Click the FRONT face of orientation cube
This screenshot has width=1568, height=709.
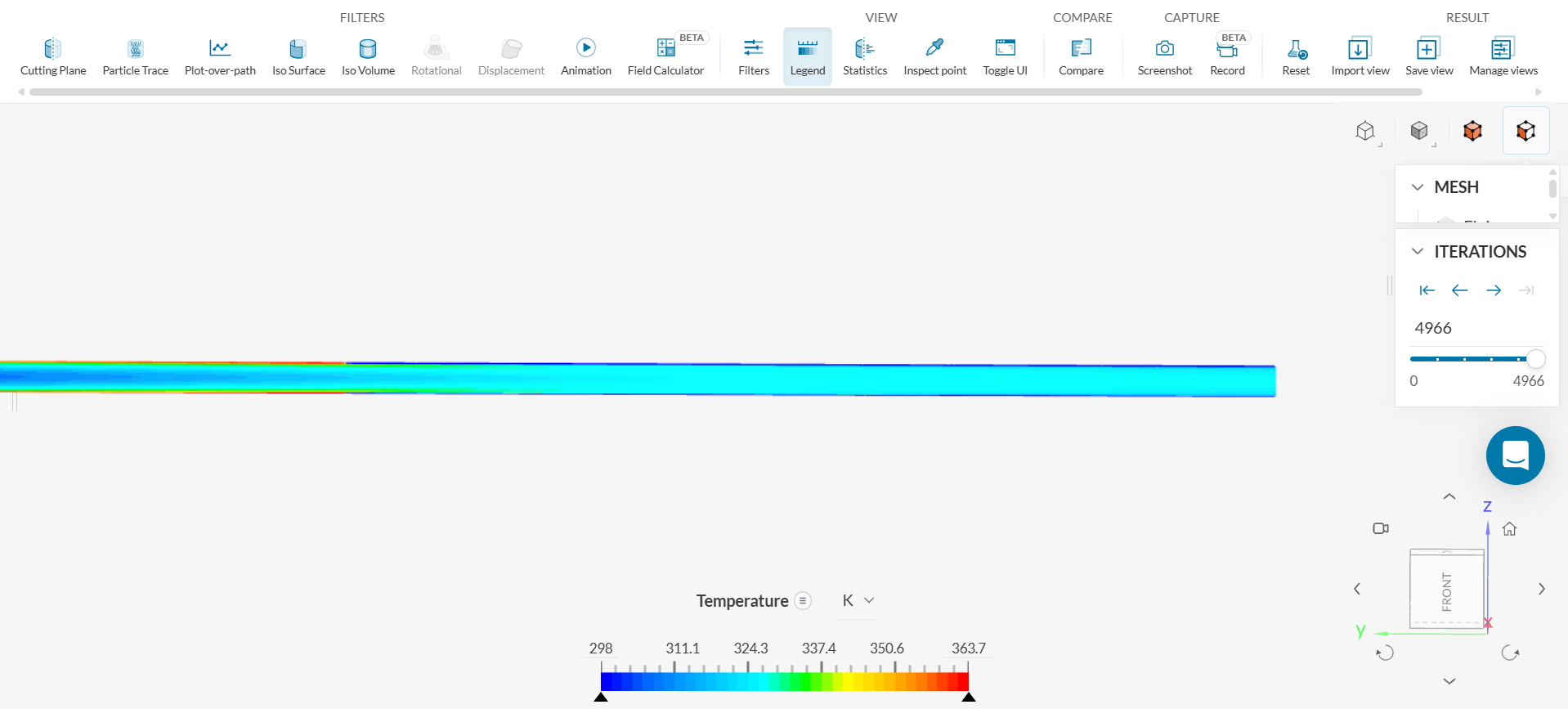(x=1447, y=590)
